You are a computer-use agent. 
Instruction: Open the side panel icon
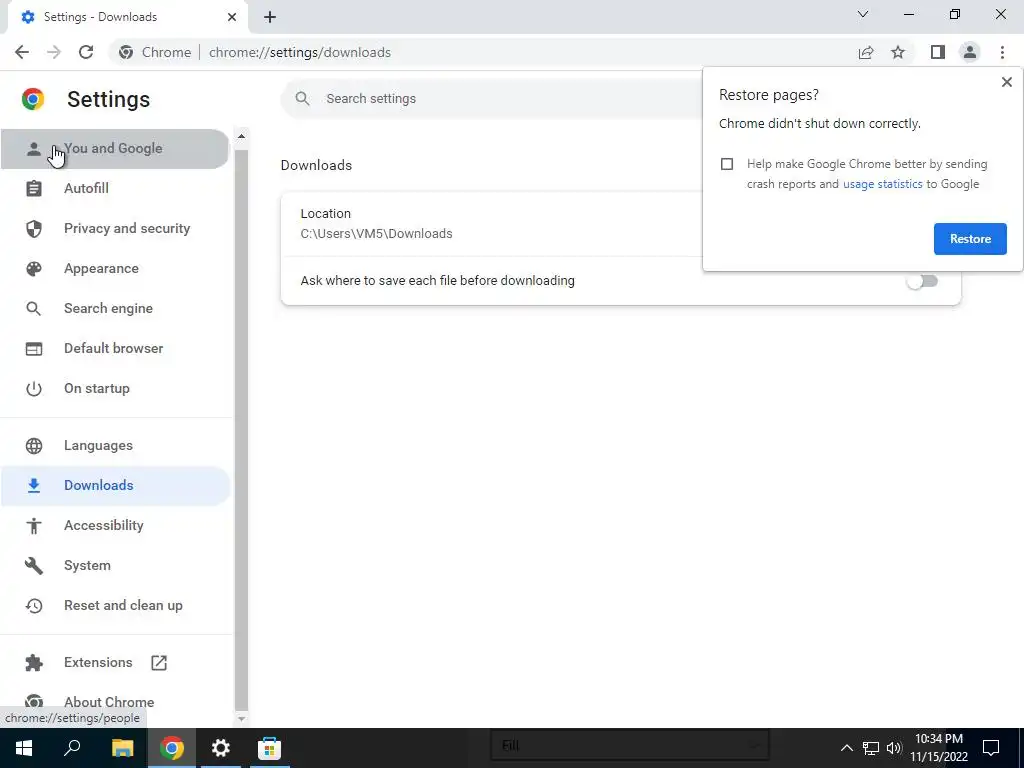pos(938,52)
